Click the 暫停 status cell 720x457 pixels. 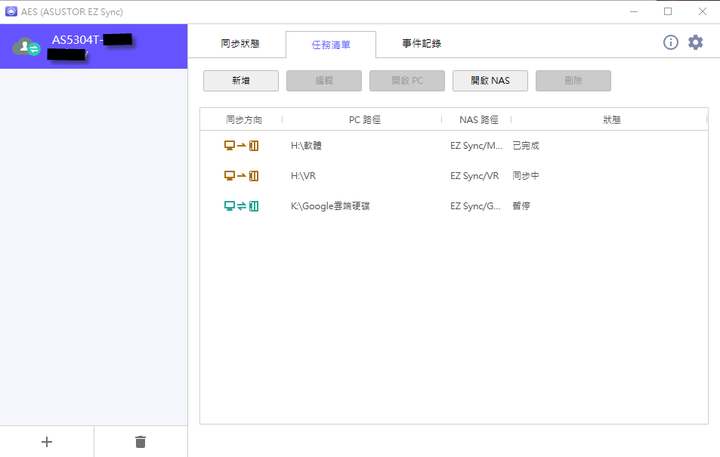pyautogui.click(x=521, y=206)
